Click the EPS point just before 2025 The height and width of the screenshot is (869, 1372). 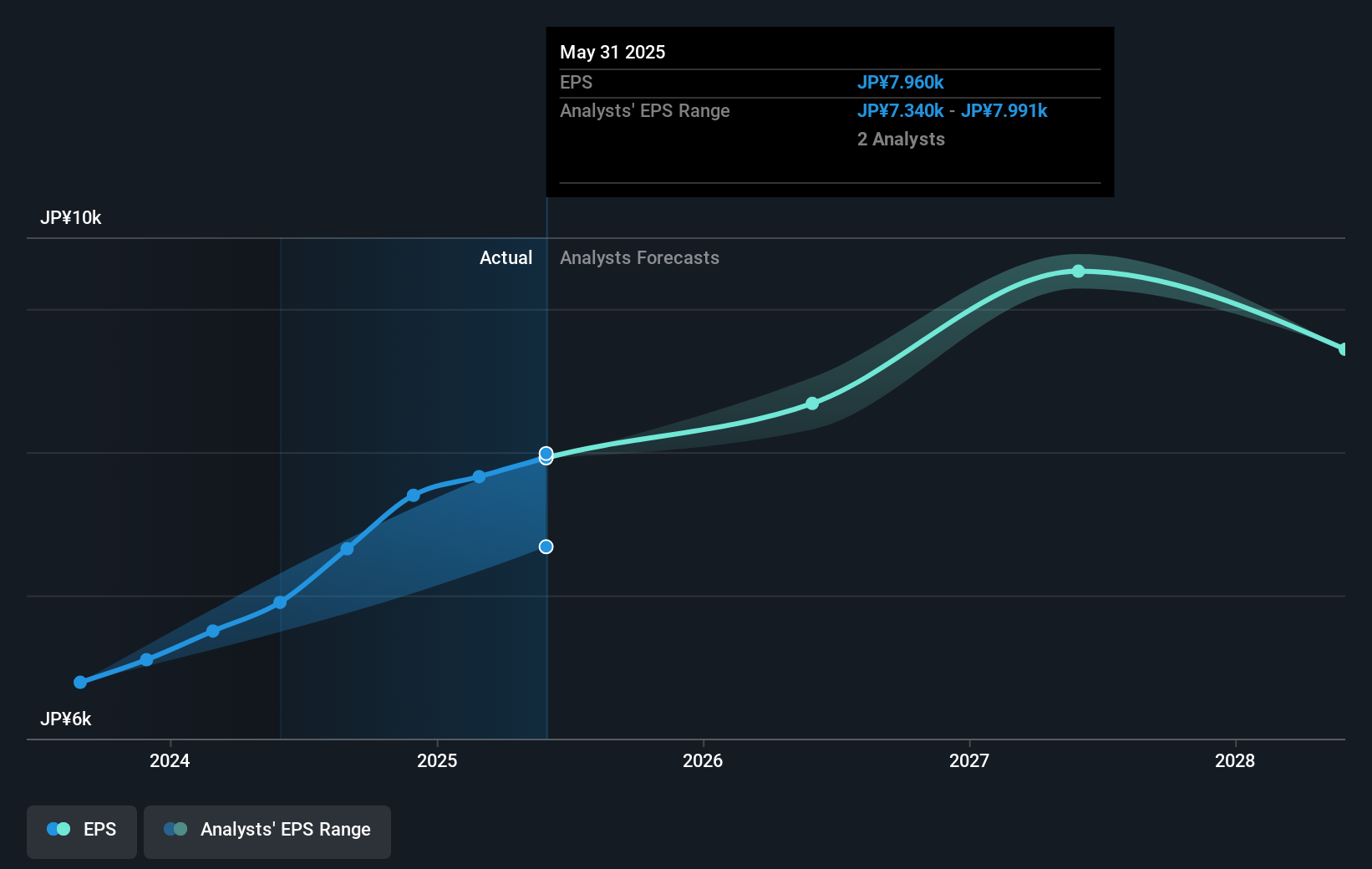[x=413, y=495]
